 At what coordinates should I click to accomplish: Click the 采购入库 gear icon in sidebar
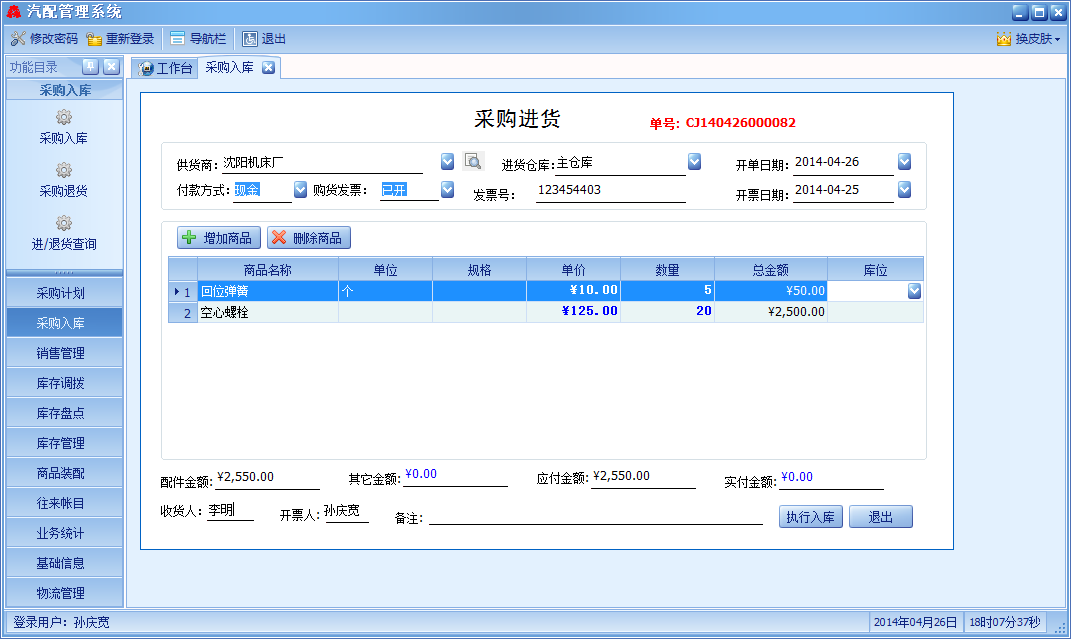(x=63, y=118)
